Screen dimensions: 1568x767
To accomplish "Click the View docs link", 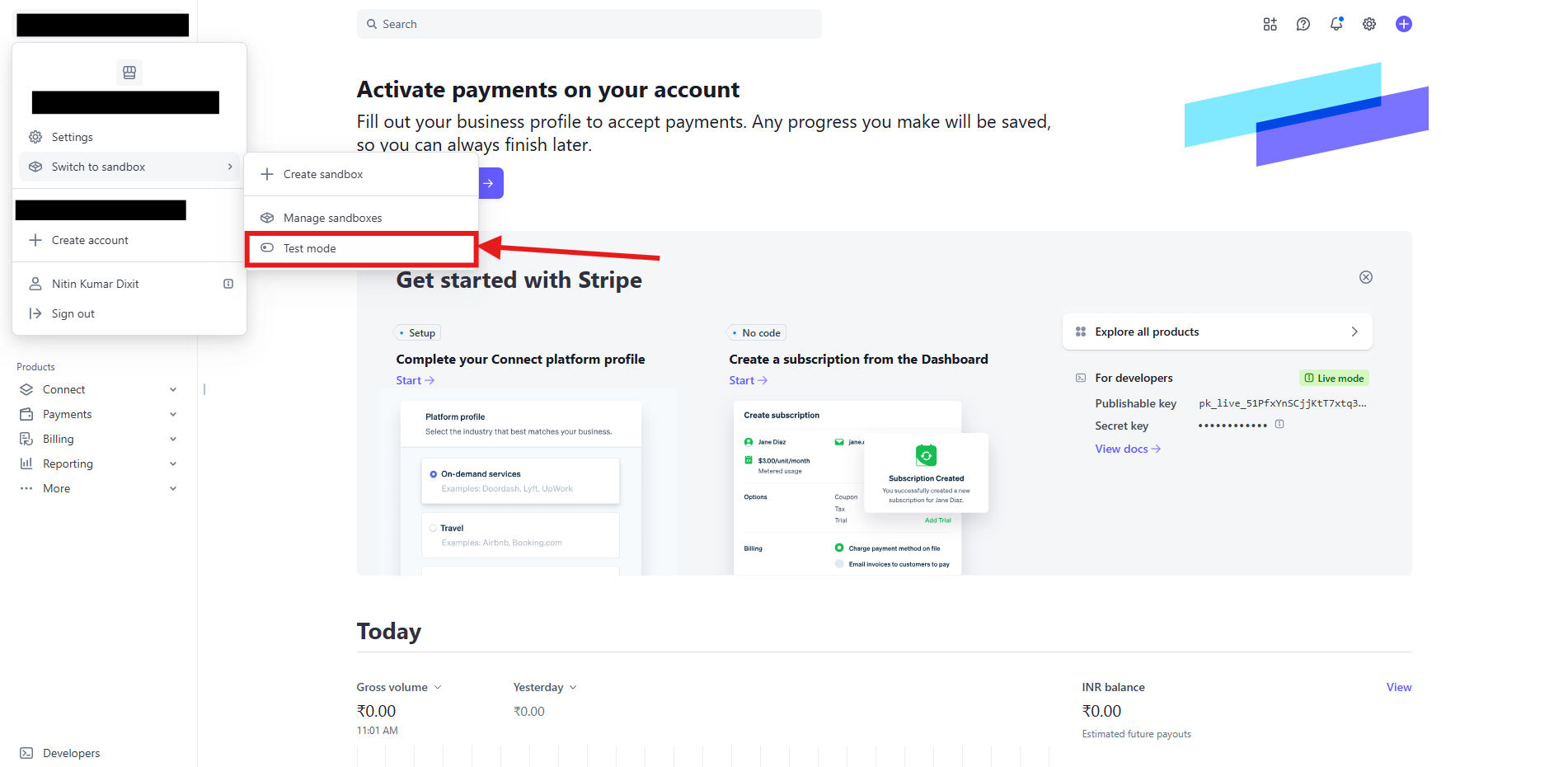I will [x=1127, y=449].
